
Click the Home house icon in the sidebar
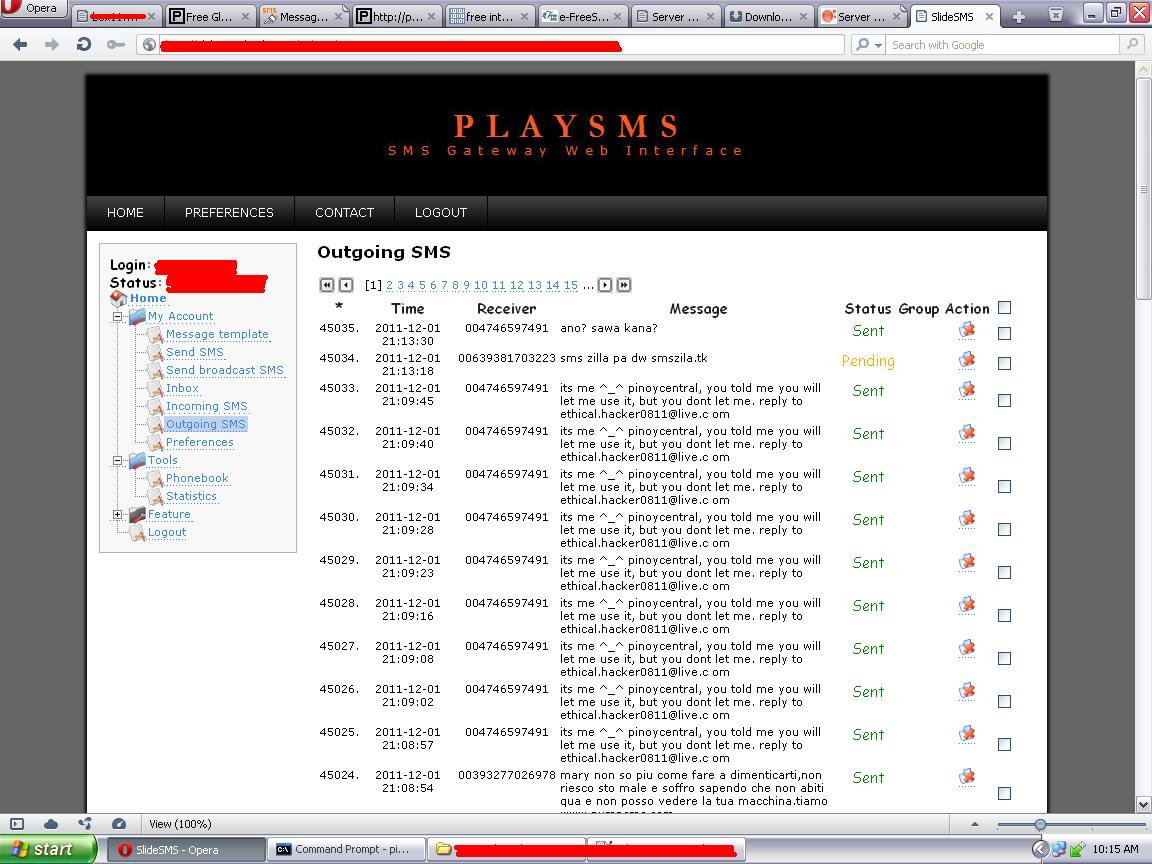[119, 298]
